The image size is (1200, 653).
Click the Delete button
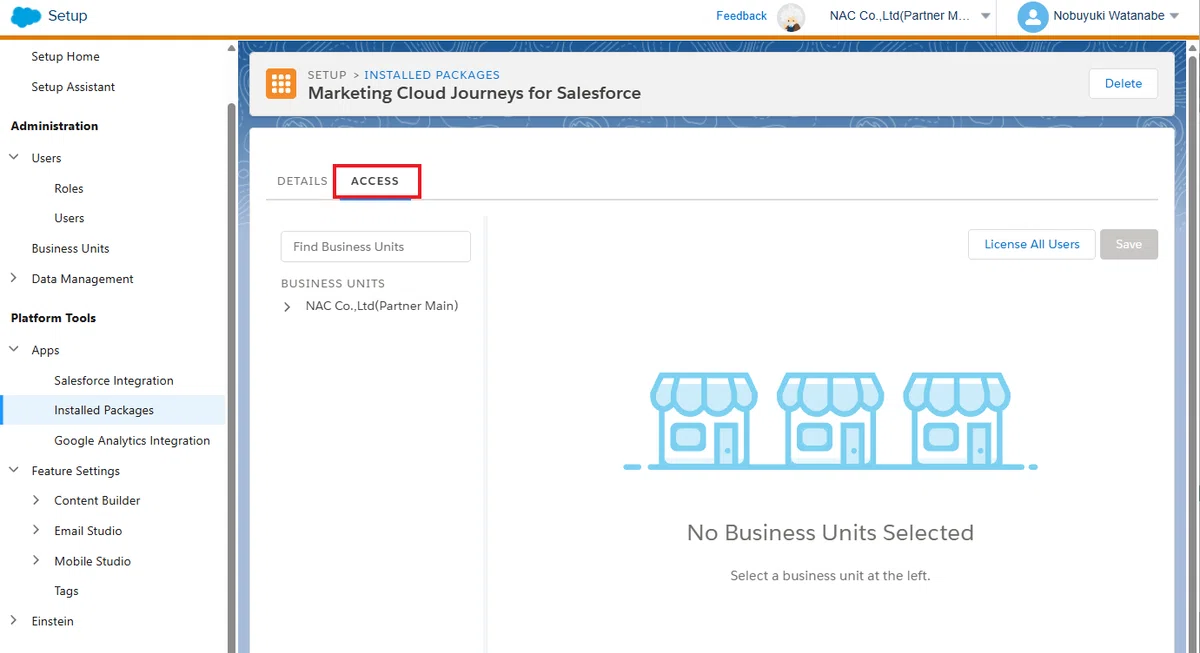[x=1123, y=84]
